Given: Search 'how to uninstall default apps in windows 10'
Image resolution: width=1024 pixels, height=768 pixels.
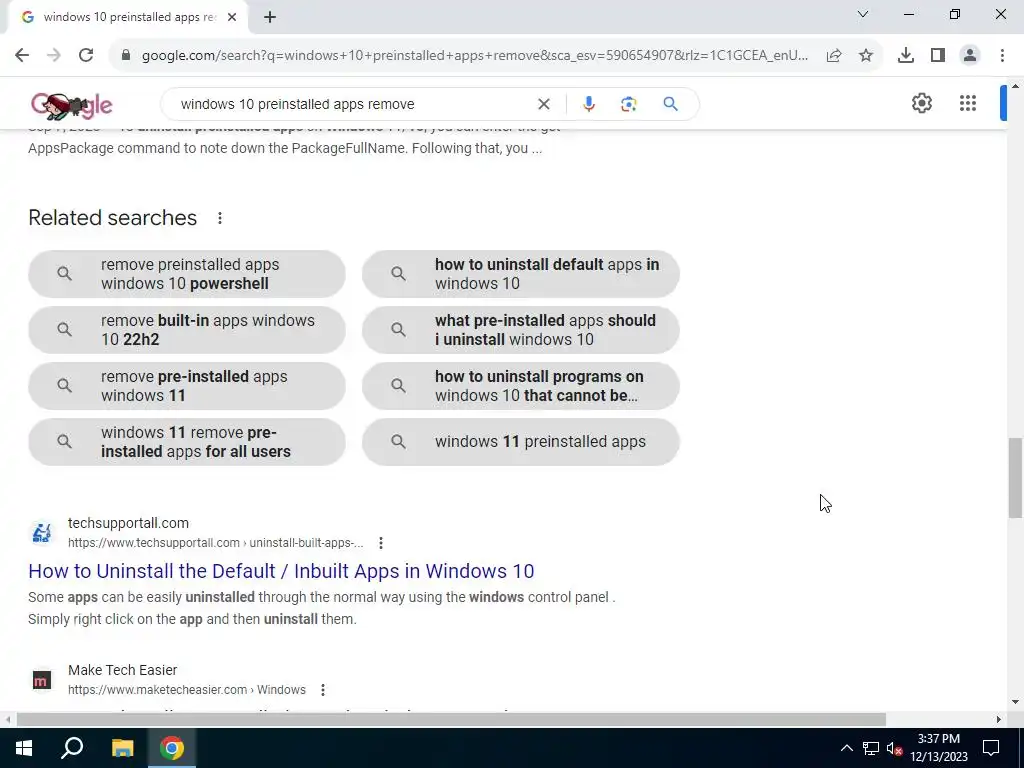Looking at the screenshot, I should [520, 274].
